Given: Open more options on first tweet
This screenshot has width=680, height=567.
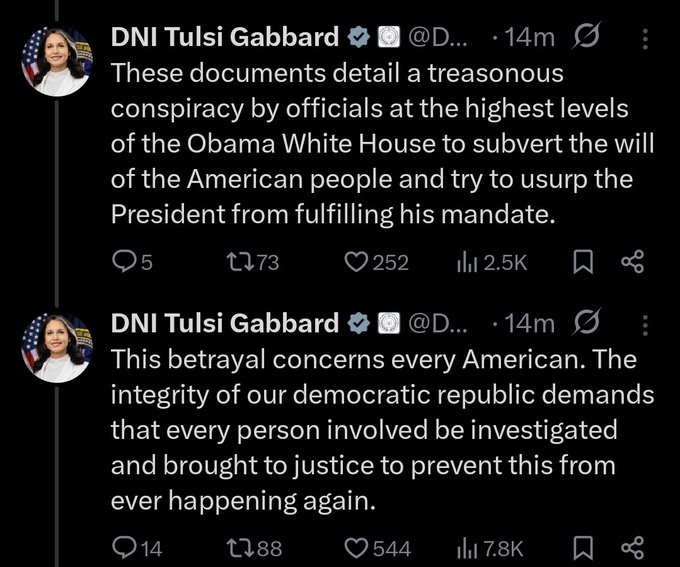Looking at the screenshot, I should coord(644,39).
